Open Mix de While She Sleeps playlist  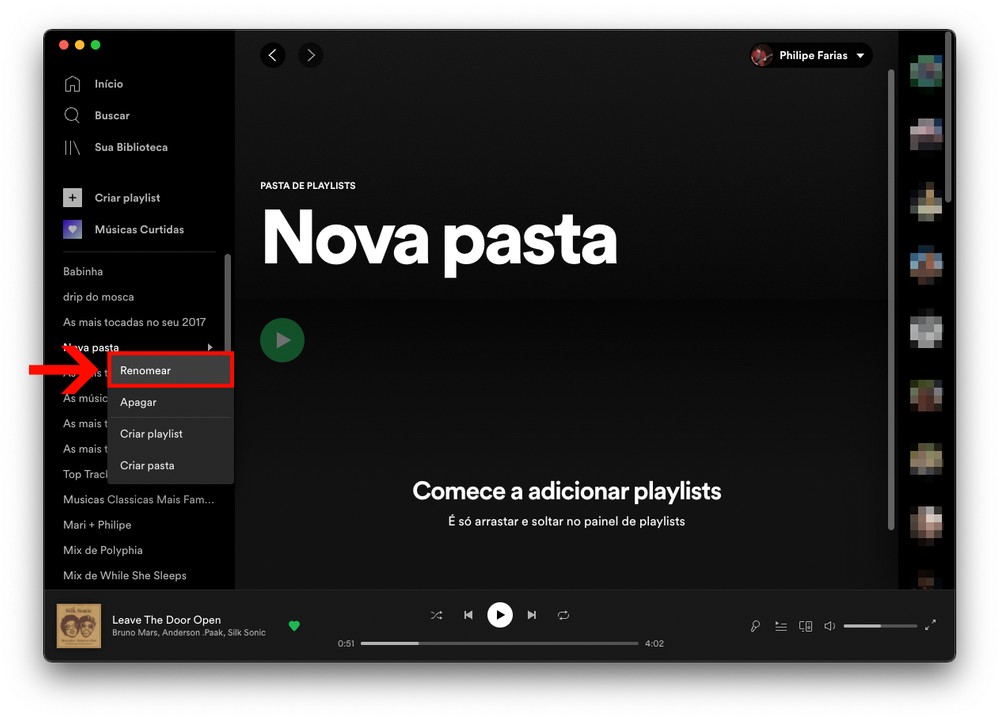point(125,576)
